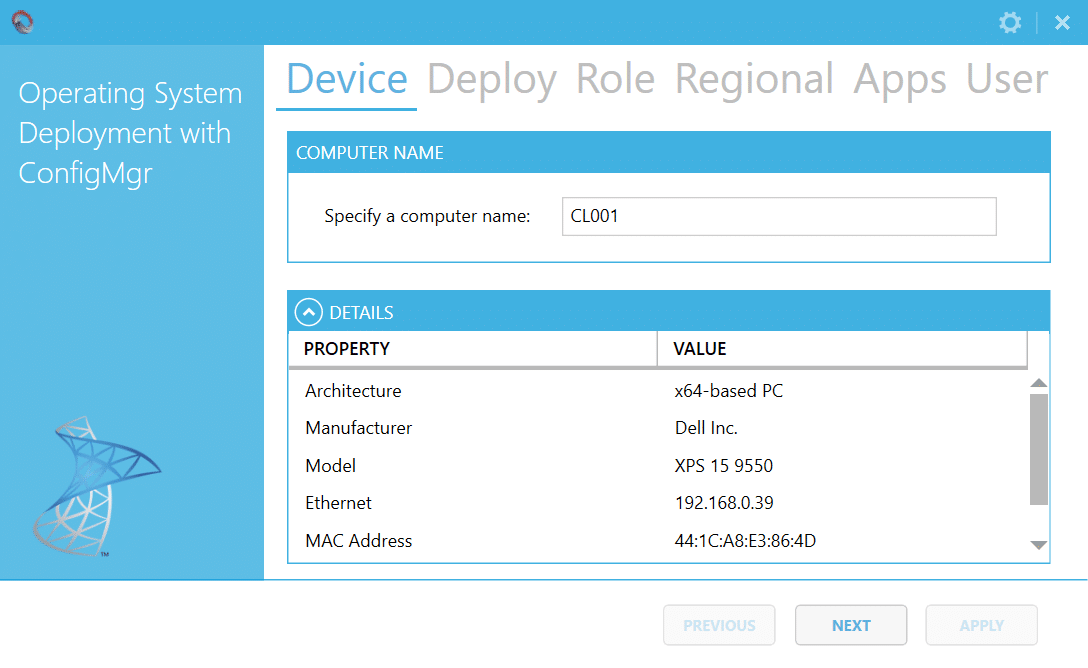The height and width of the screenshot is (668, 1088).
Task: Click the APPLY button
Action: (981, 624)
